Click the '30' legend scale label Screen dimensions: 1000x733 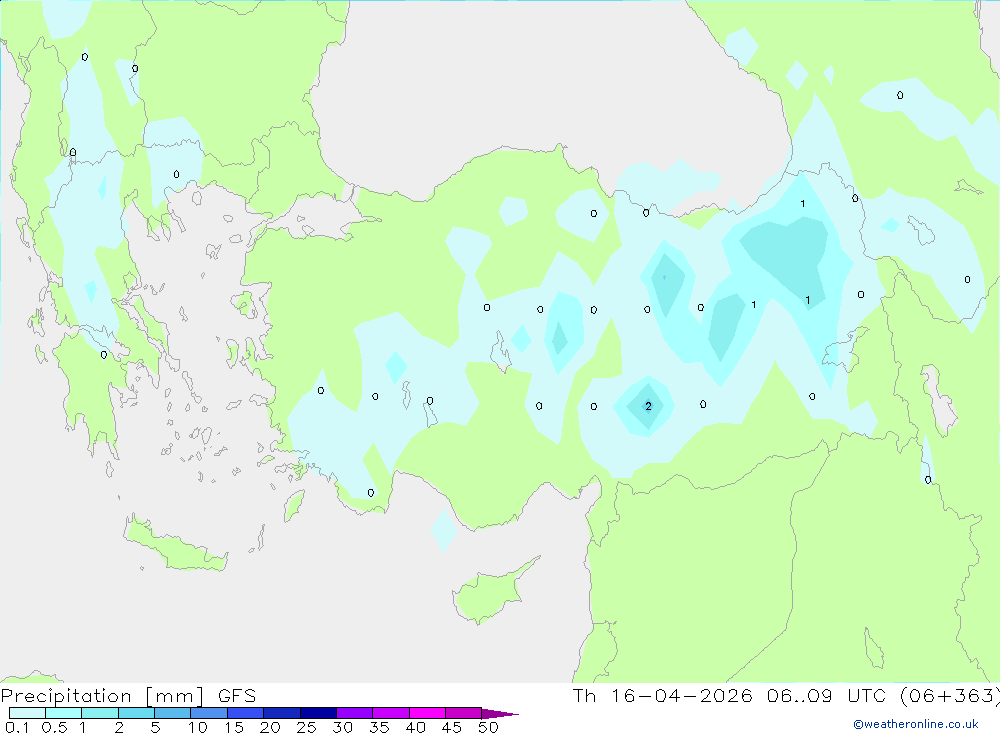pos(342,727)
